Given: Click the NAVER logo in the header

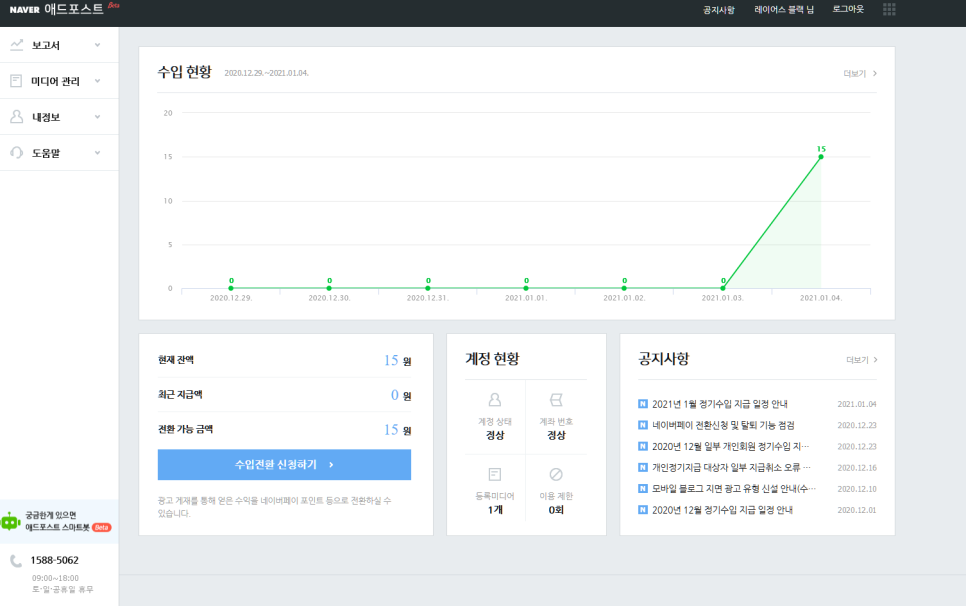Looking at the screenshot, I should (x=25, y=9).
